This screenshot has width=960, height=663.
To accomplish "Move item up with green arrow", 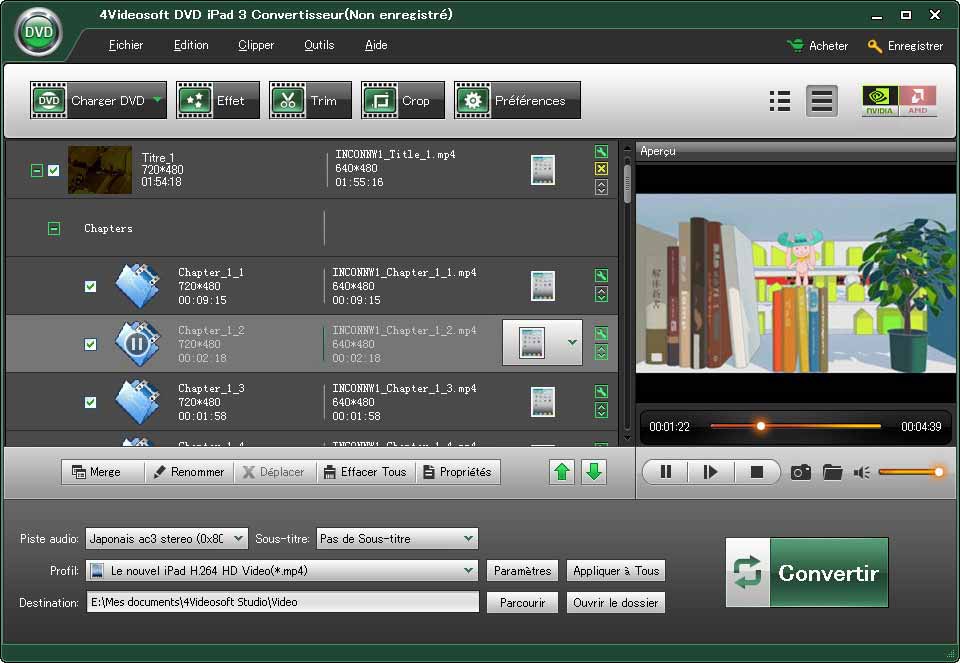I will 562,472.
